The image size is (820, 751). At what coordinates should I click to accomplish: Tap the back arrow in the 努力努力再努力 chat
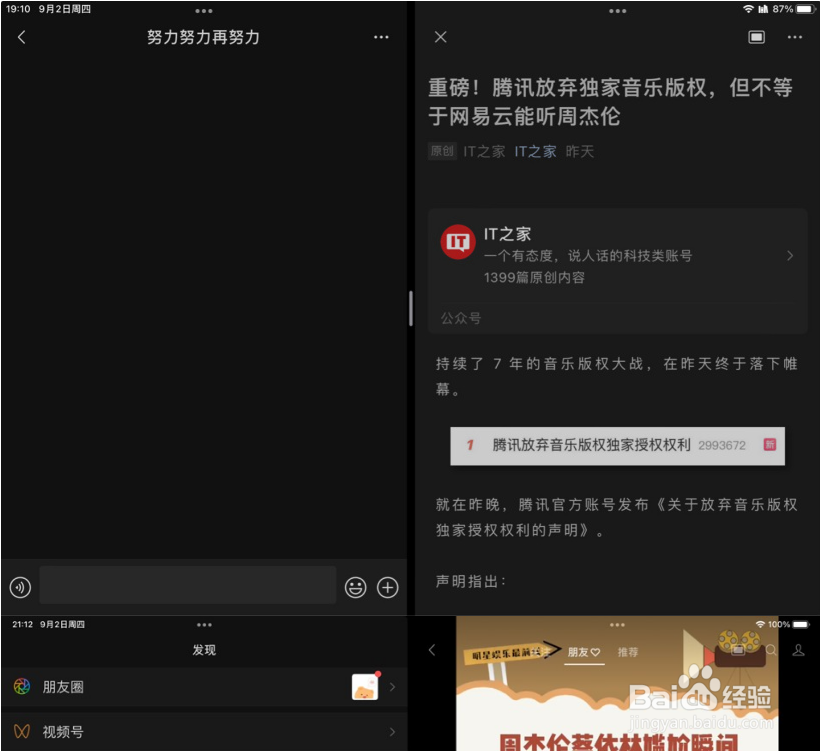point(22,37)
